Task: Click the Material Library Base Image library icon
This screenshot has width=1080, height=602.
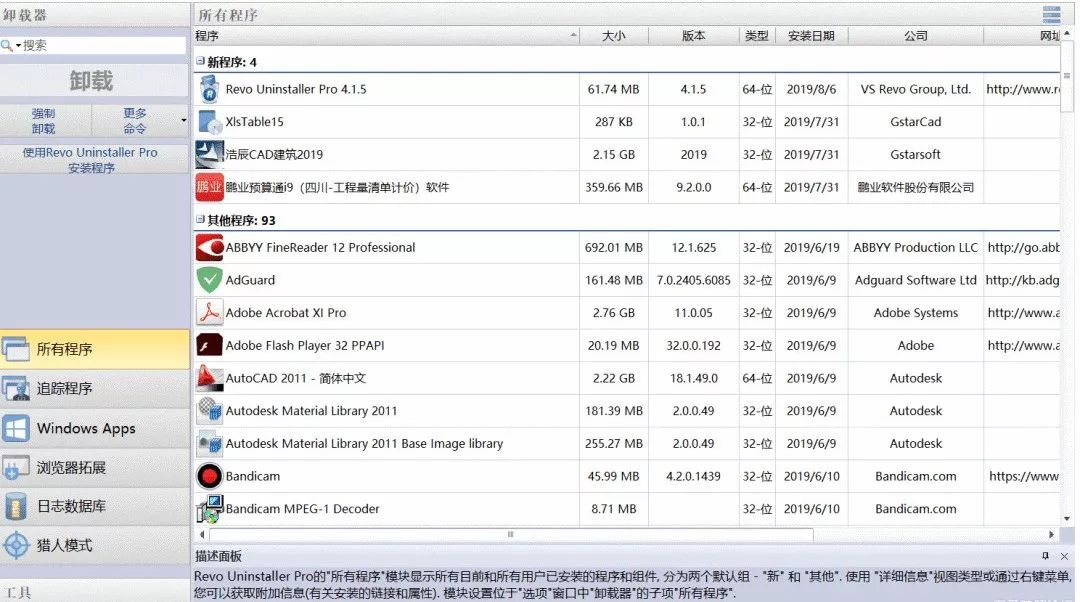Action: coord(209,444)
